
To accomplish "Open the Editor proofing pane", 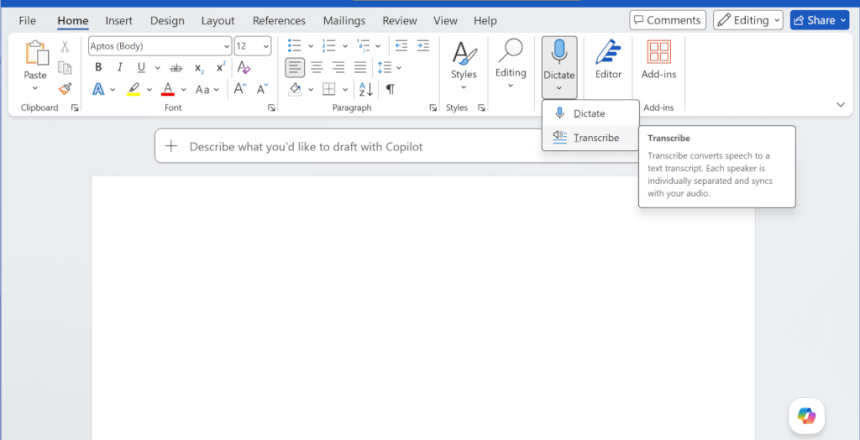I will coord(608,60).
